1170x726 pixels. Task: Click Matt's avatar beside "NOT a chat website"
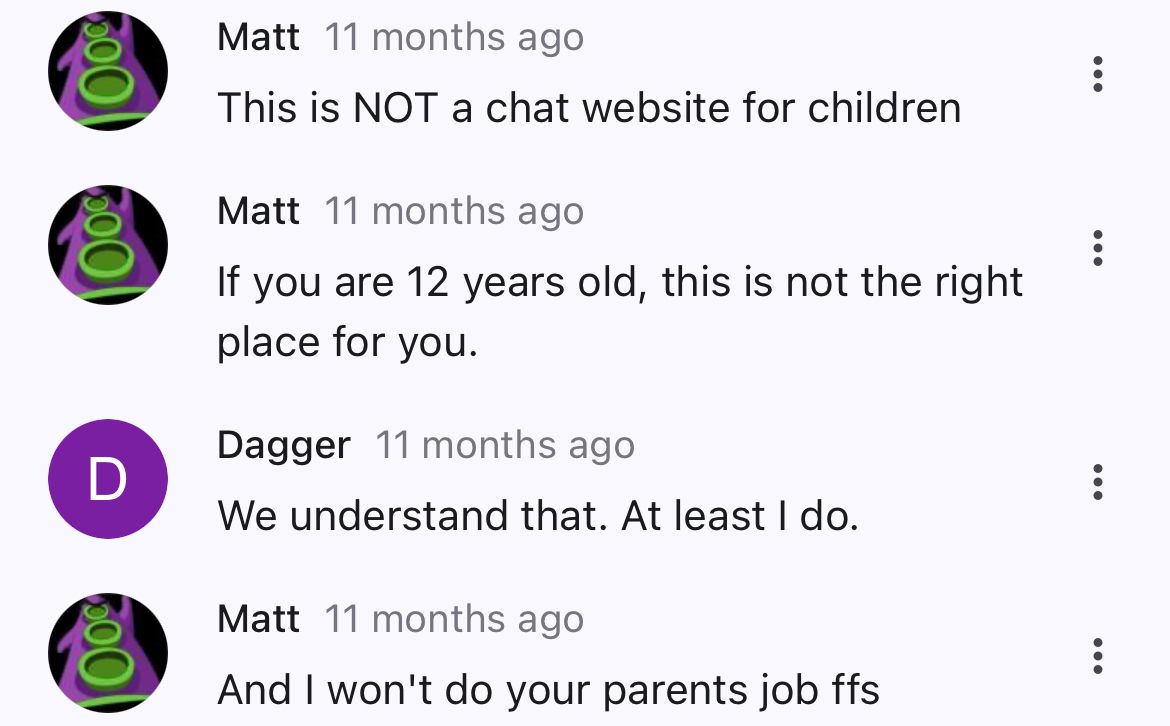tap(108, 71)
